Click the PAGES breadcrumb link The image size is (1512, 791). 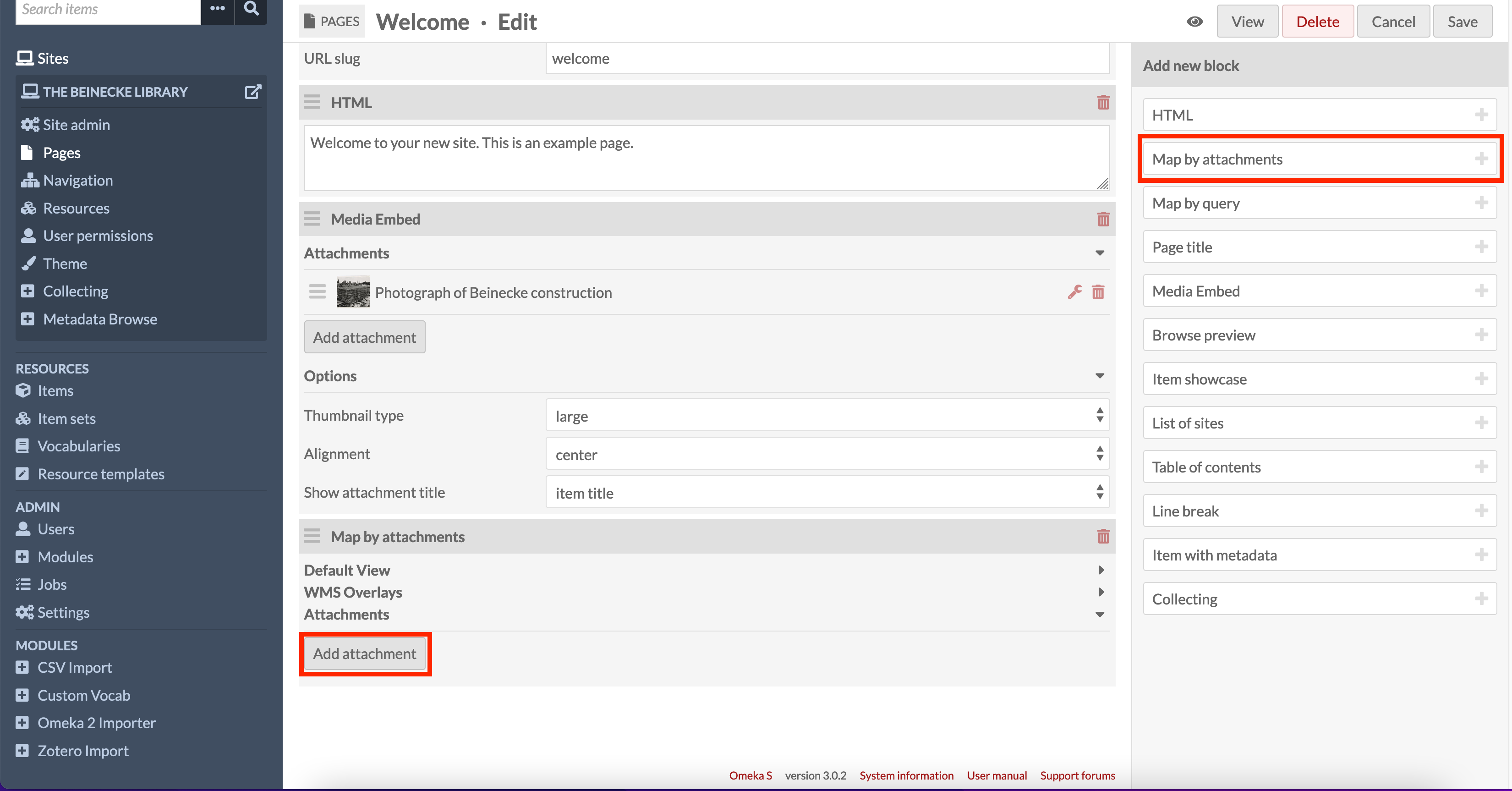point(332,22)
